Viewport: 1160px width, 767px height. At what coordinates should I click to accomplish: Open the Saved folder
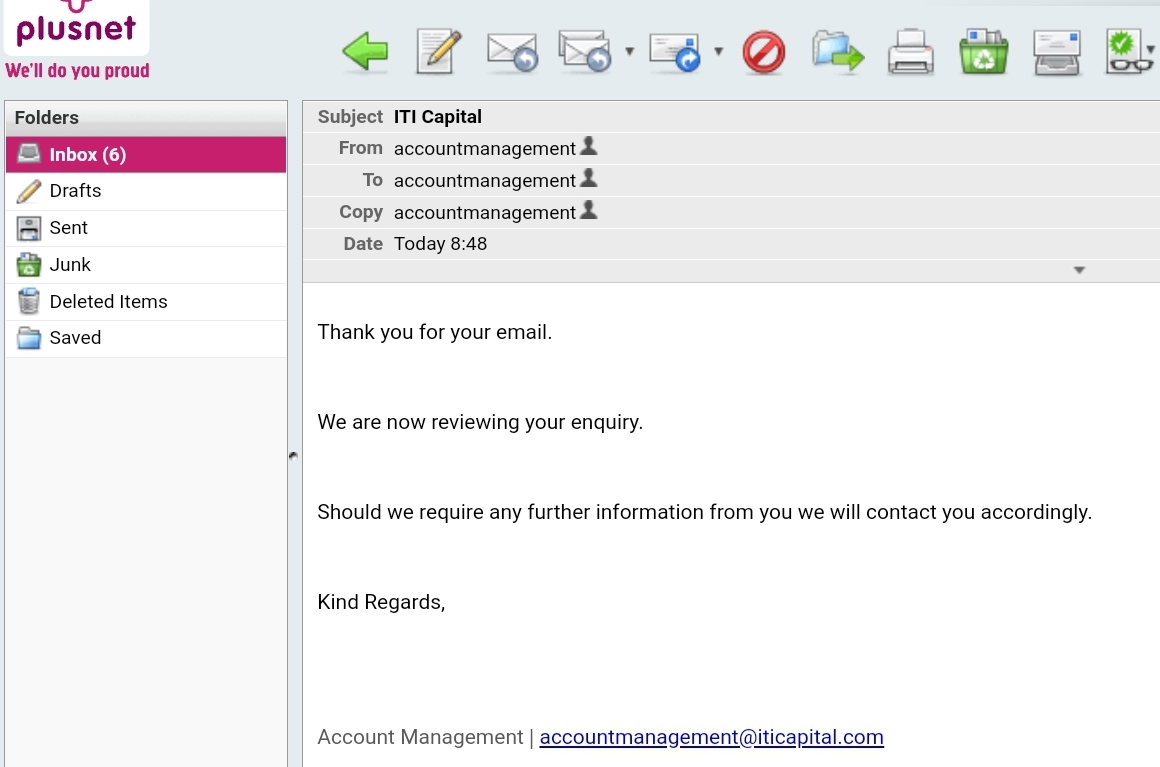point(146,338)
